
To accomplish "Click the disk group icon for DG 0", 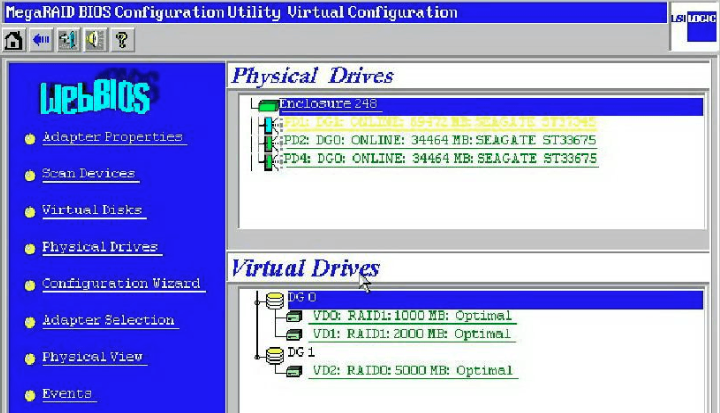I will click(x=275, y=300).
